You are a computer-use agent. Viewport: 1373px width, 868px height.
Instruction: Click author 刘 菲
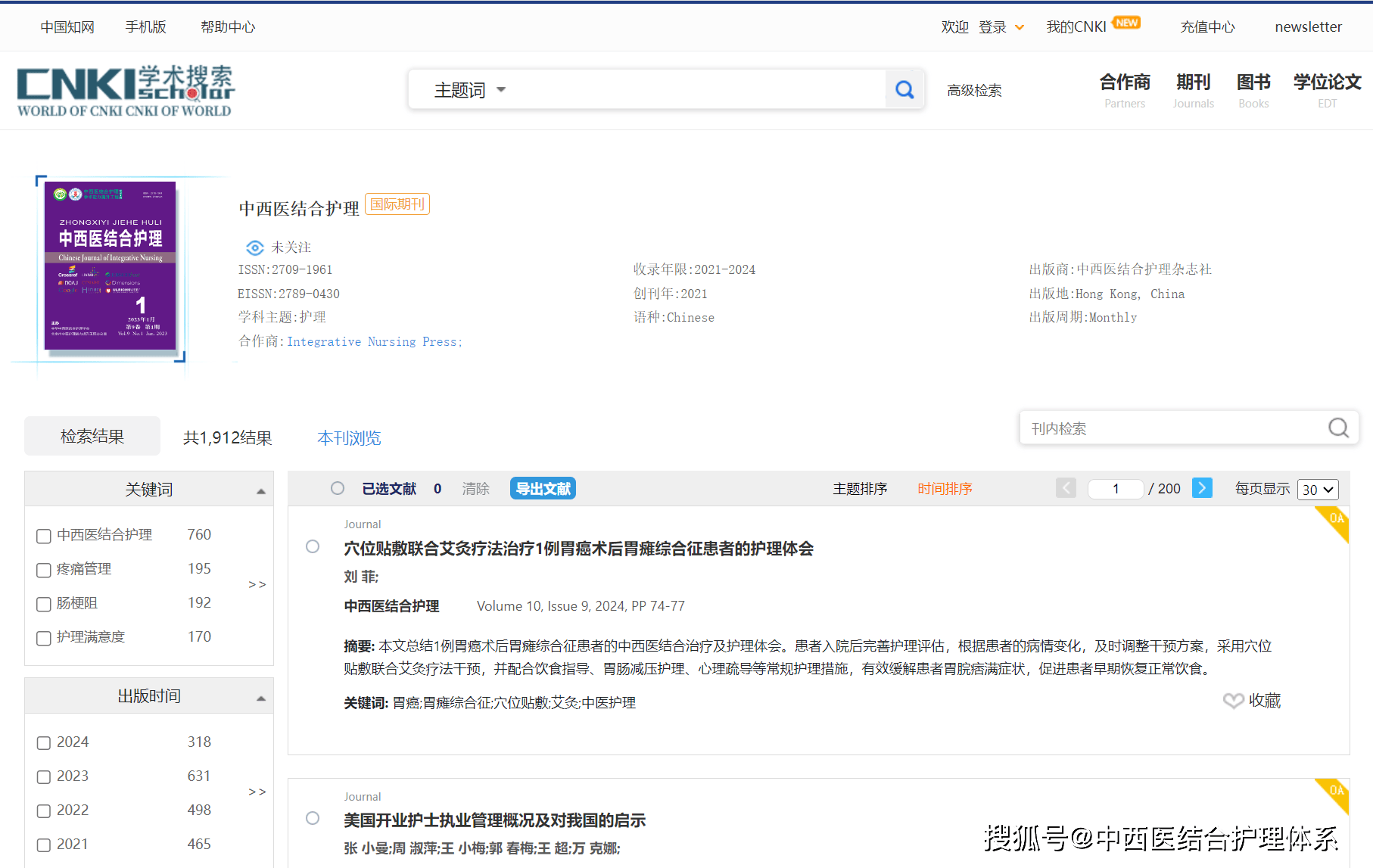coord(360,577)
